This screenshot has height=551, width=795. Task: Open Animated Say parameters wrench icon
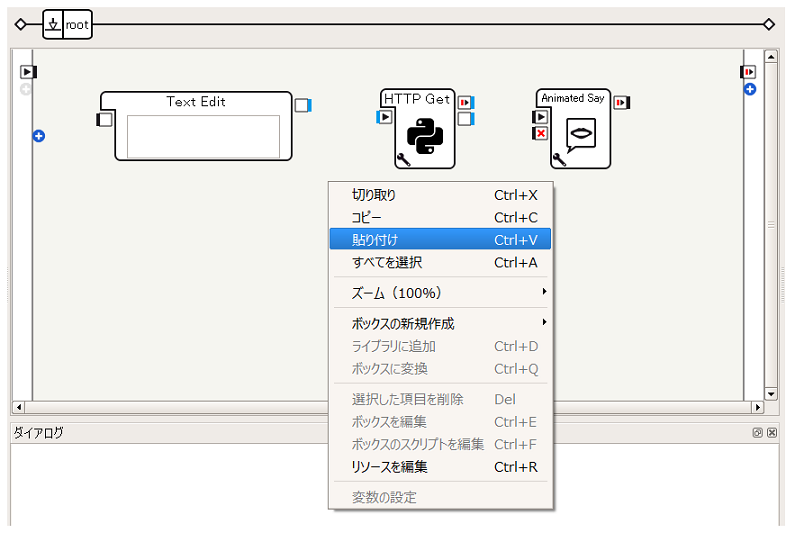559,160
